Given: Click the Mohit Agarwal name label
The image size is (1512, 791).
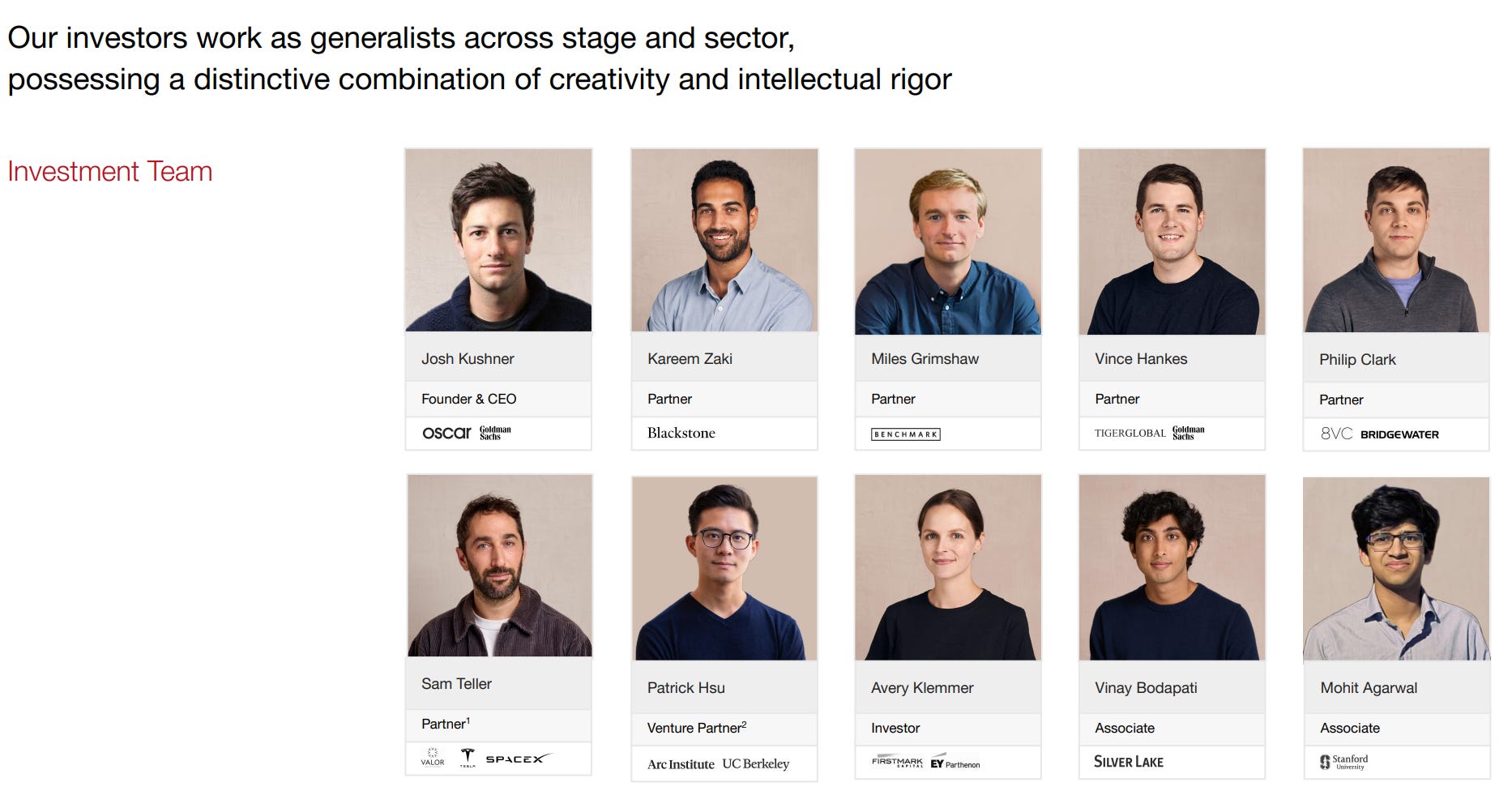Looking at the screenshot, I should [x=1369, y=688].
